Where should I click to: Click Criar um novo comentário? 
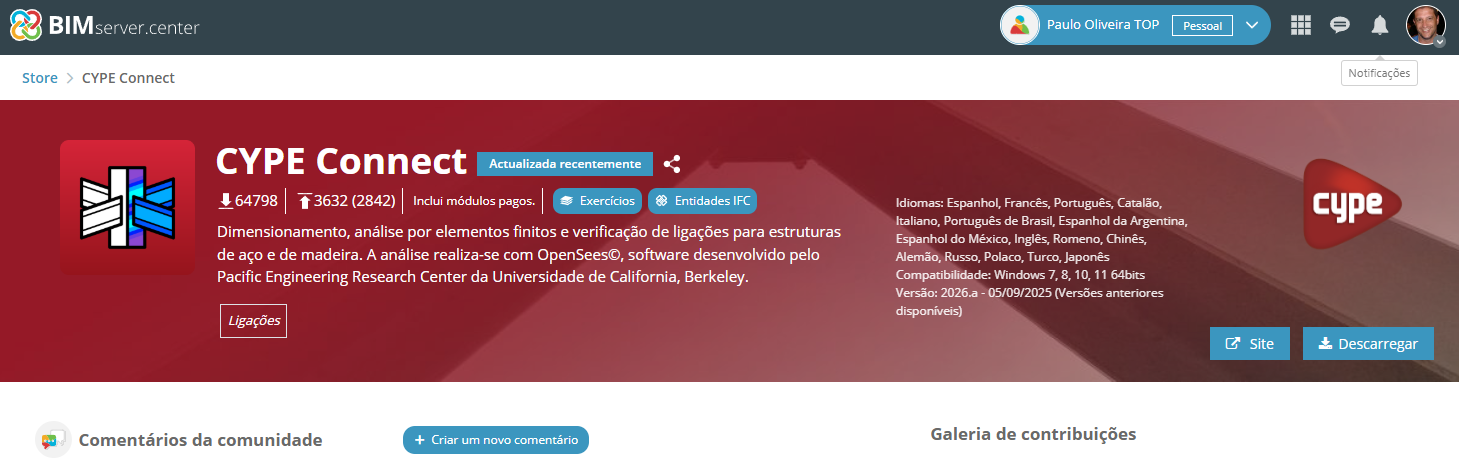[495, 440]
